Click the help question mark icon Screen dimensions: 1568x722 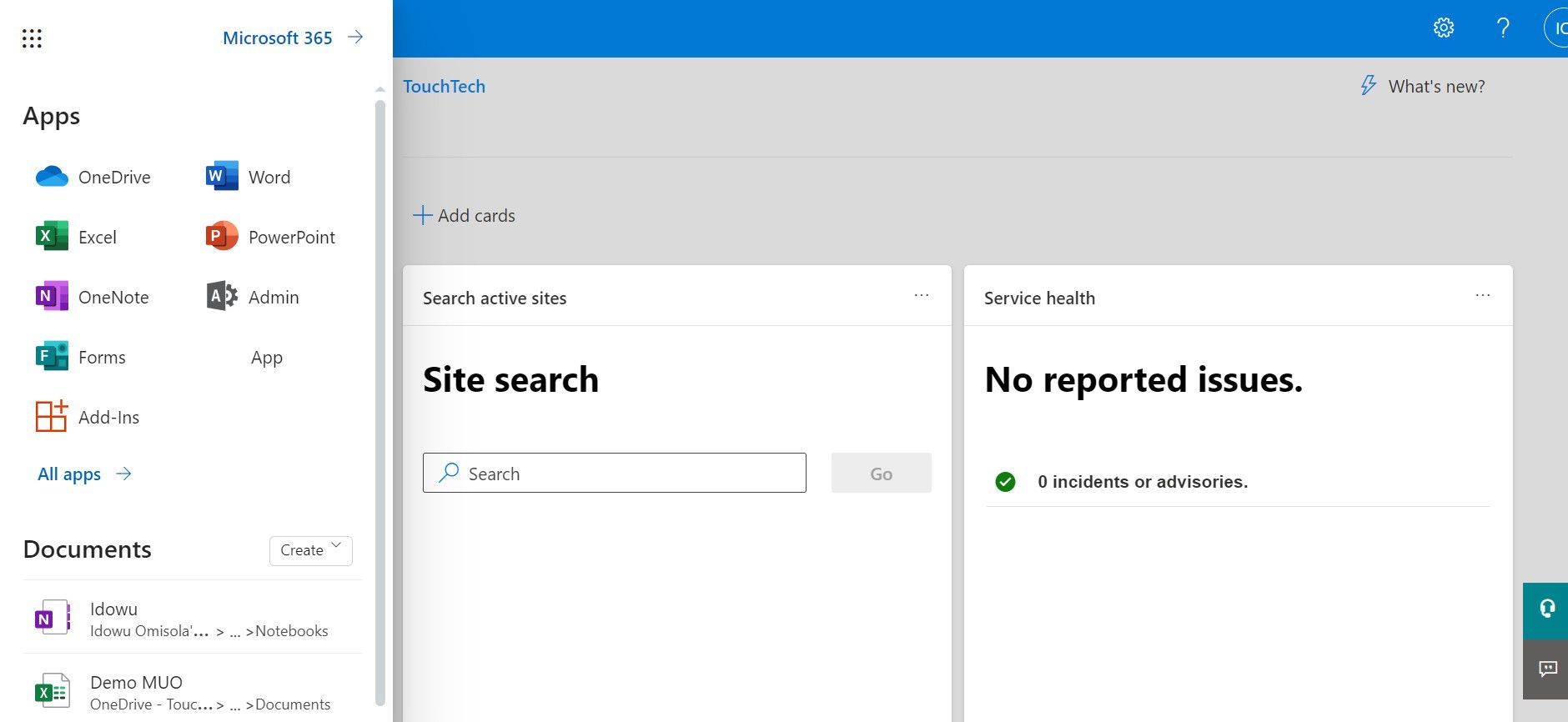tap(1503, 28)
